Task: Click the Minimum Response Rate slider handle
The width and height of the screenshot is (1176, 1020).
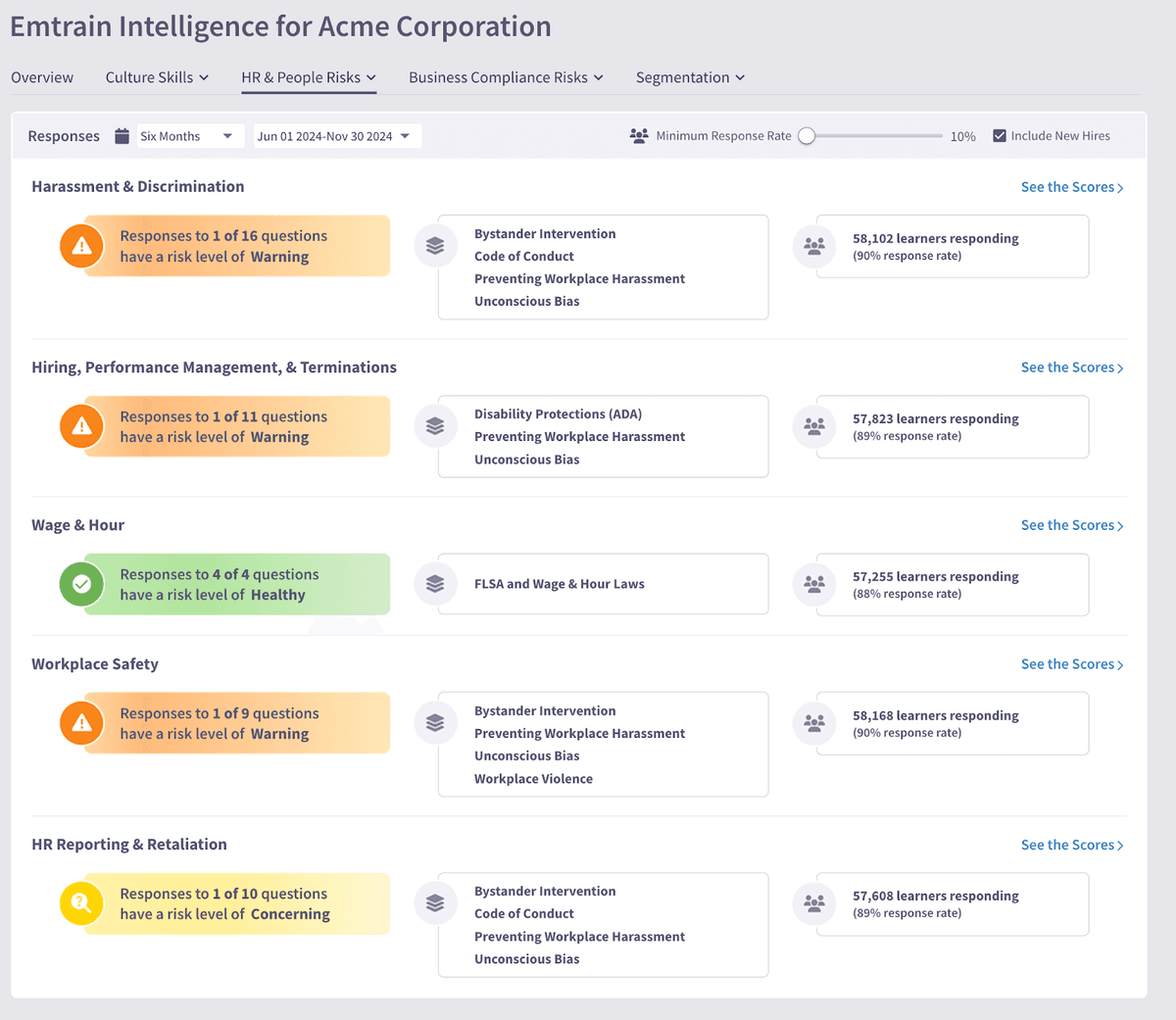Action: coord(807,136)
